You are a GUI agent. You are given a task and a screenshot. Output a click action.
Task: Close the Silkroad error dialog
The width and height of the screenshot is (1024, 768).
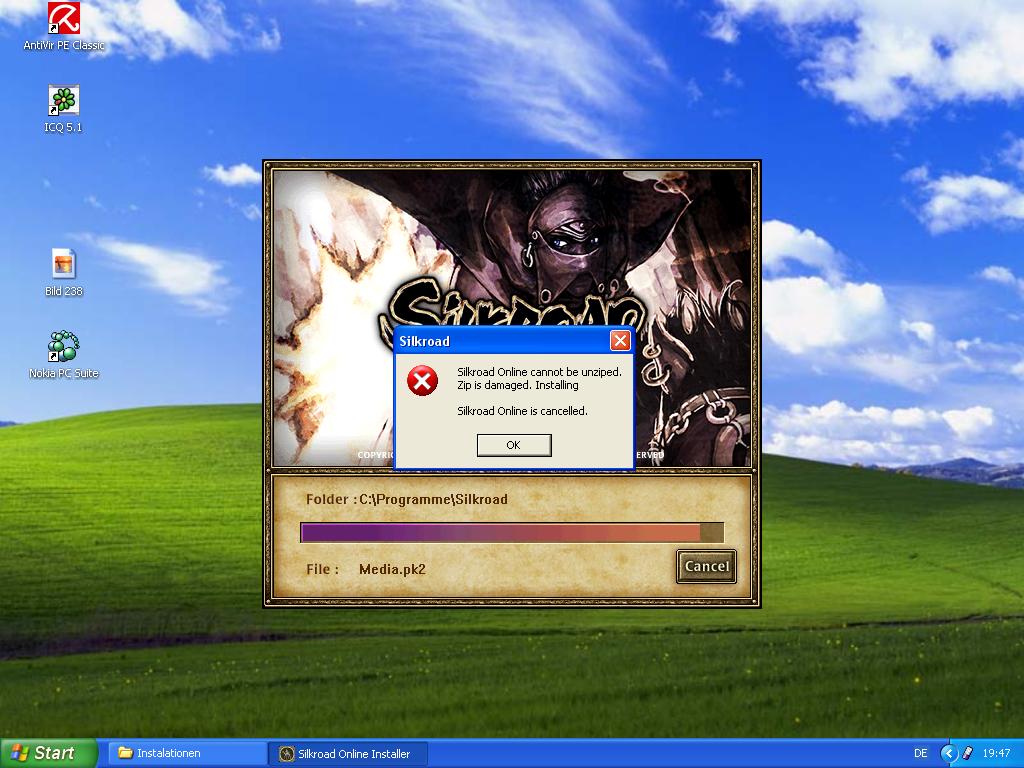[620, 341]
